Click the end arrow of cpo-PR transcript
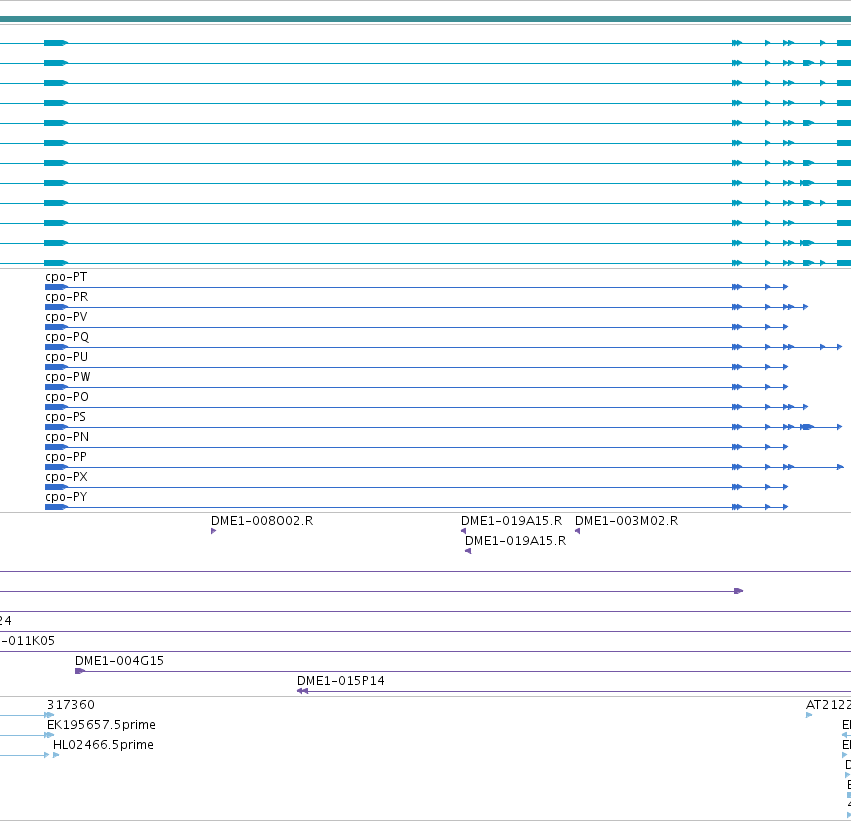851x821 pixels. 805,307
